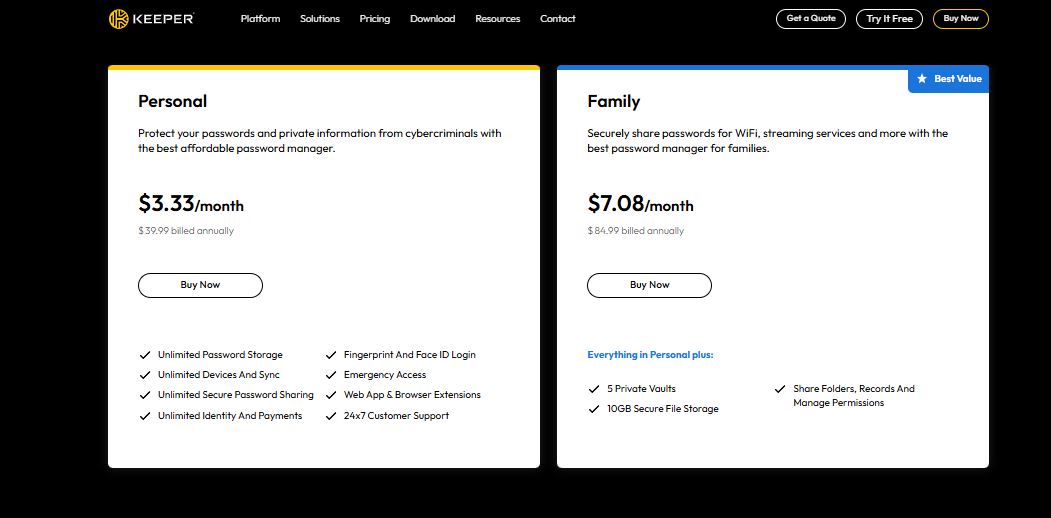Click checkmark beside Share Folders, Records
1051x518 pixels.
tap(780, 389)
